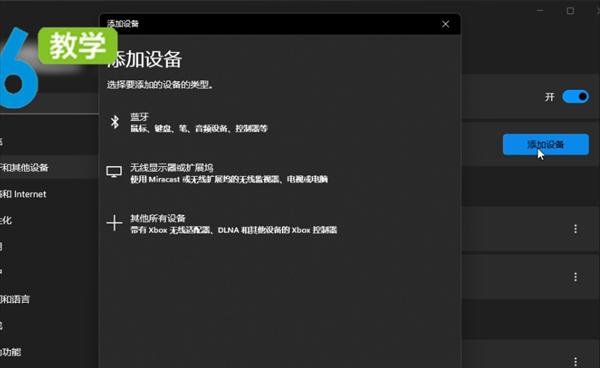Open more options for bottom device row

point(576,361)
